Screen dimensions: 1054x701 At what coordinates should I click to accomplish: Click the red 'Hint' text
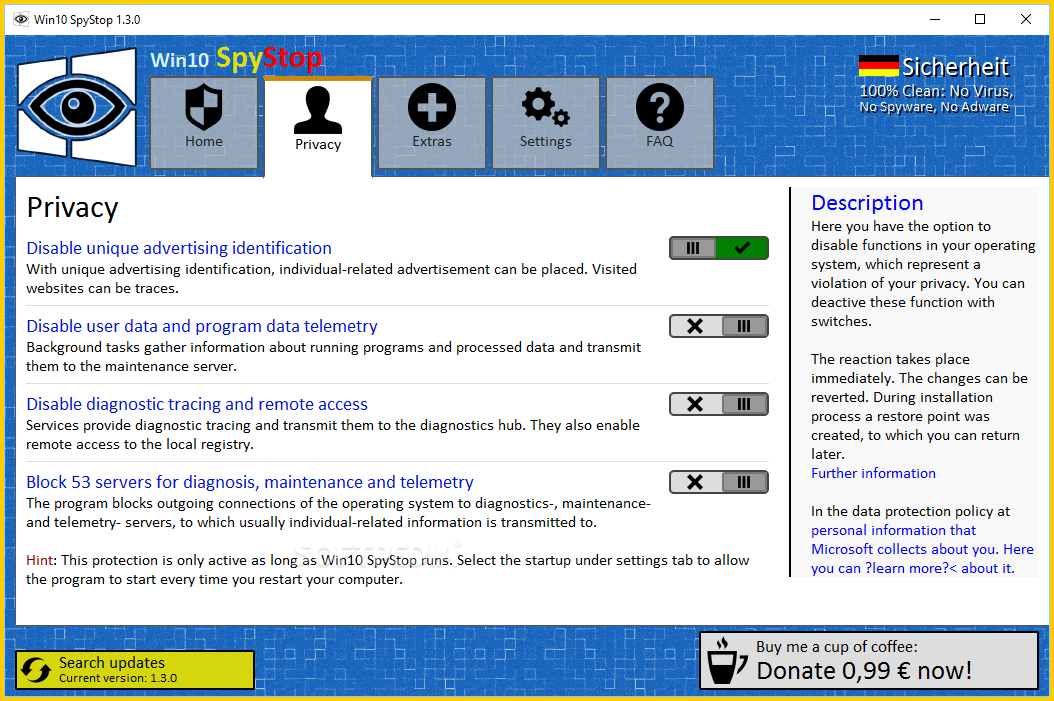pos(40,561)
